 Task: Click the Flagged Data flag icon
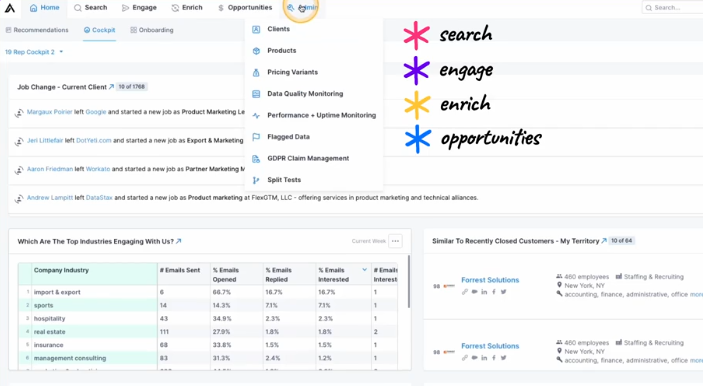point(256,137)
